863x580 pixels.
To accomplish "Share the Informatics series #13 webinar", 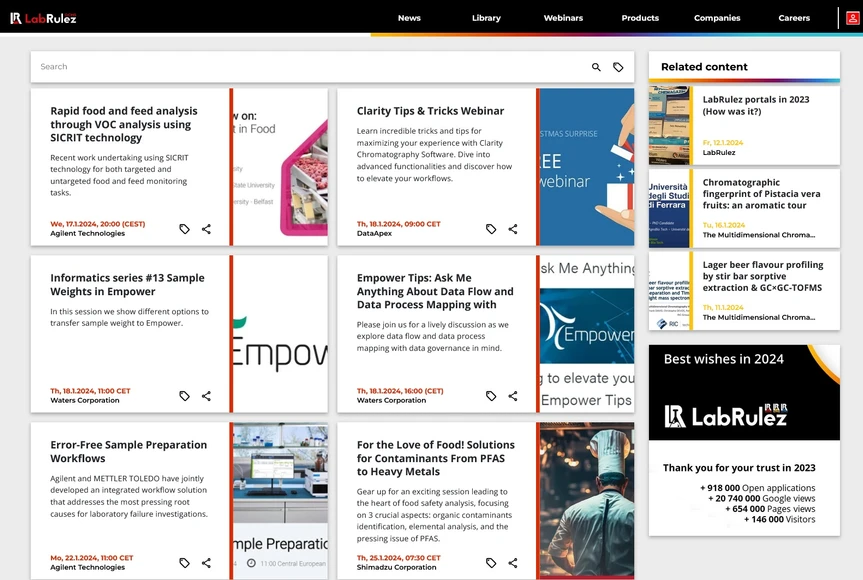I will click(x=206, y=396).
